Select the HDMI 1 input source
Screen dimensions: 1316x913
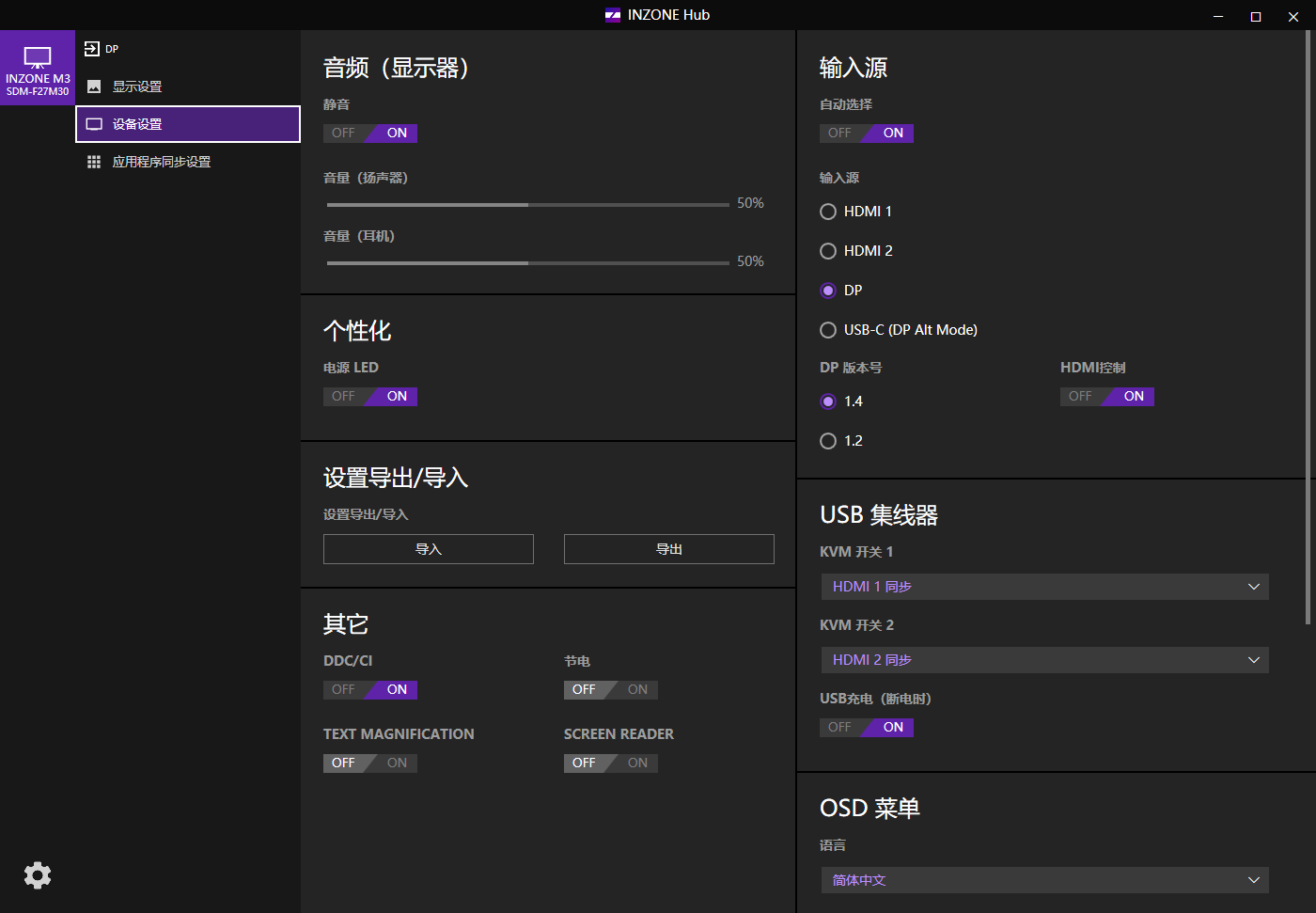[x=828, y=212]
